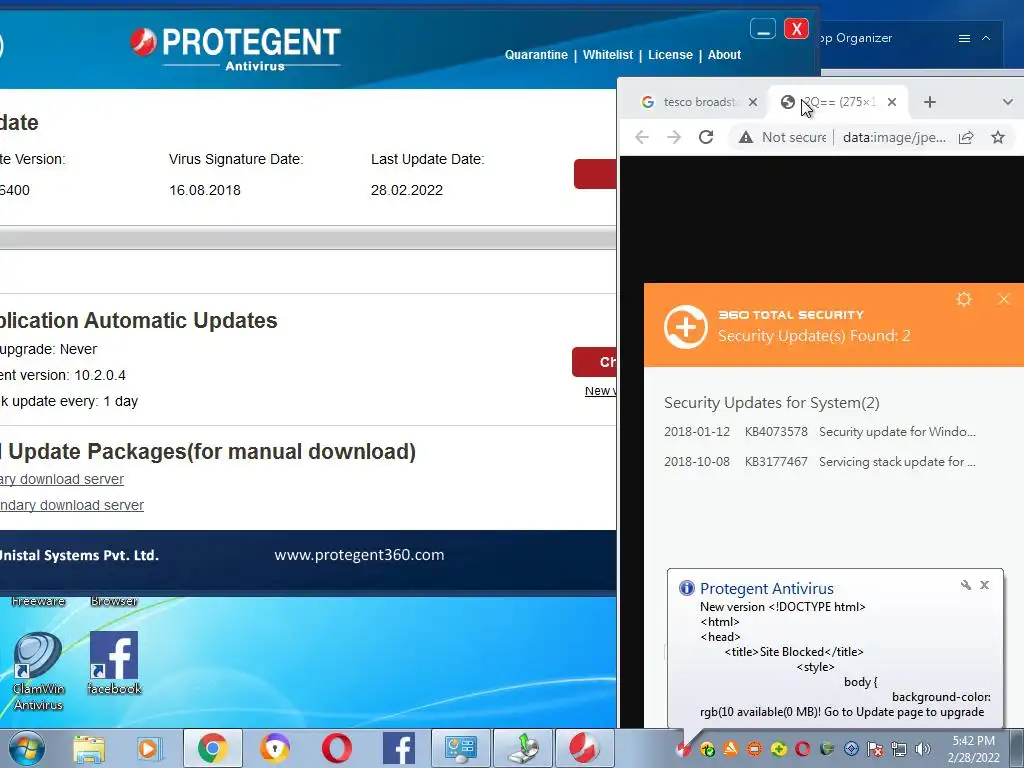
Task: Close the 360 Total Security popup
Action: [1004, 299]
